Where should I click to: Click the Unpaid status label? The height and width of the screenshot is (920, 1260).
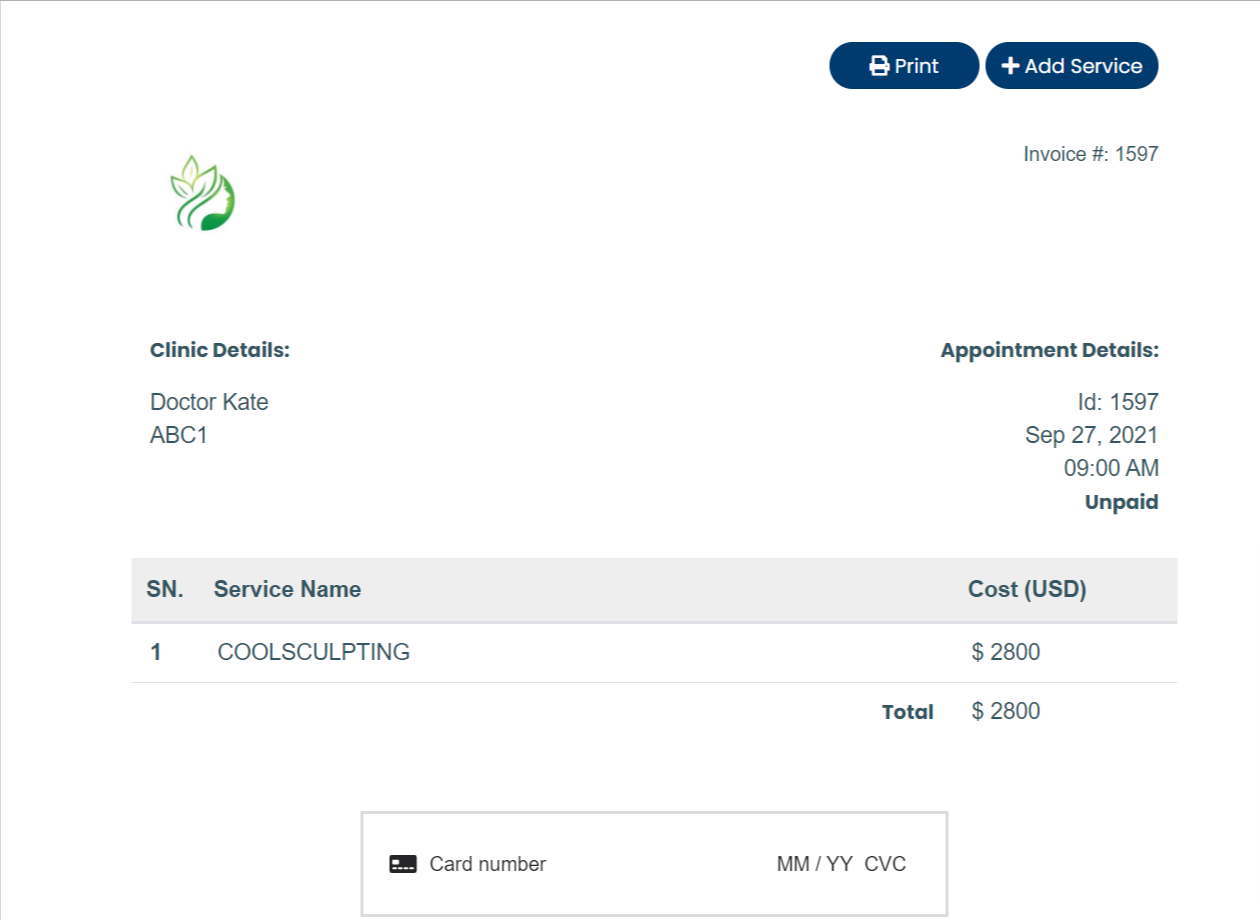point(1121,502)
